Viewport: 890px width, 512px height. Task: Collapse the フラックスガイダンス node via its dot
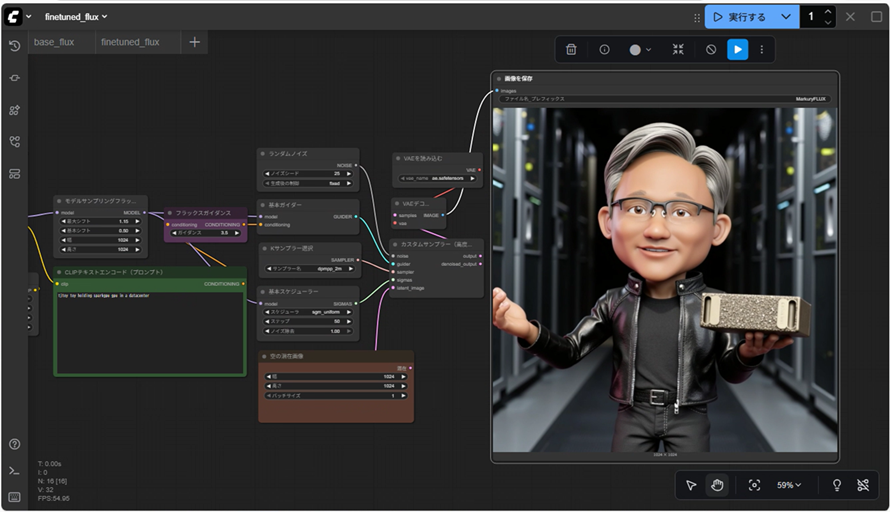(169, 213)
